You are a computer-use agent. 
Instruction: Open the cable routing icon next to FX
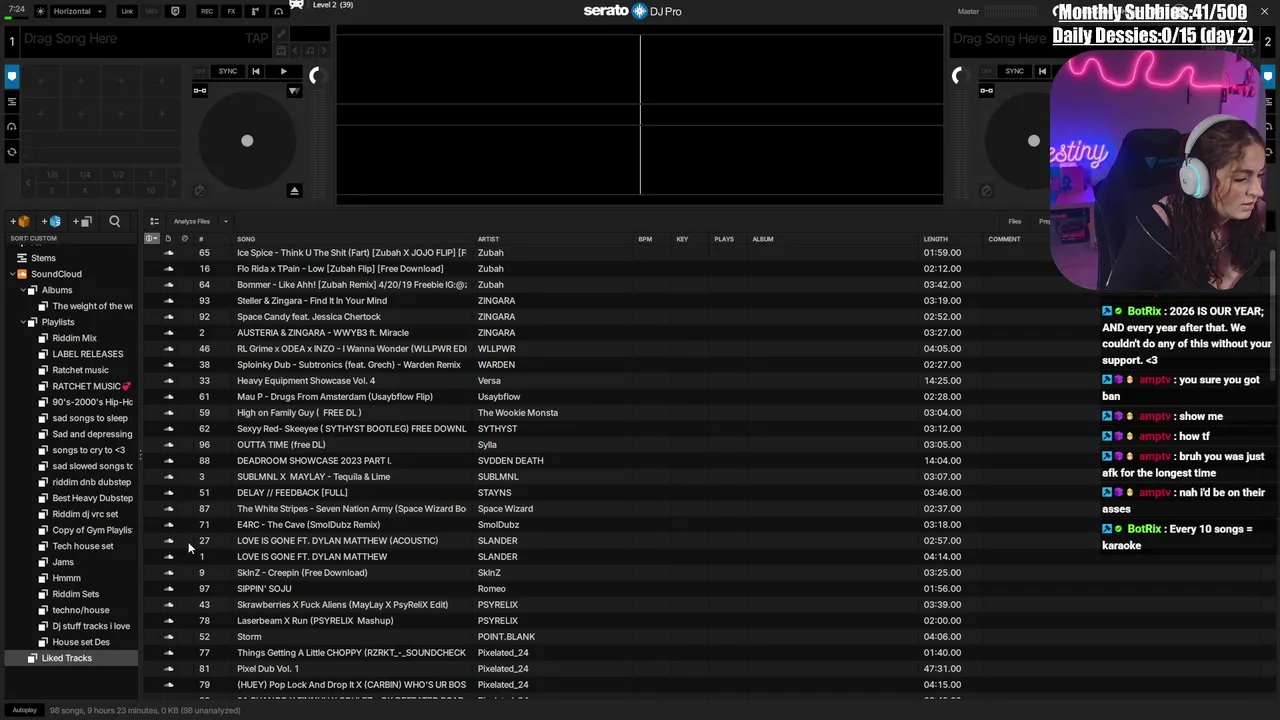click(255, 11)
